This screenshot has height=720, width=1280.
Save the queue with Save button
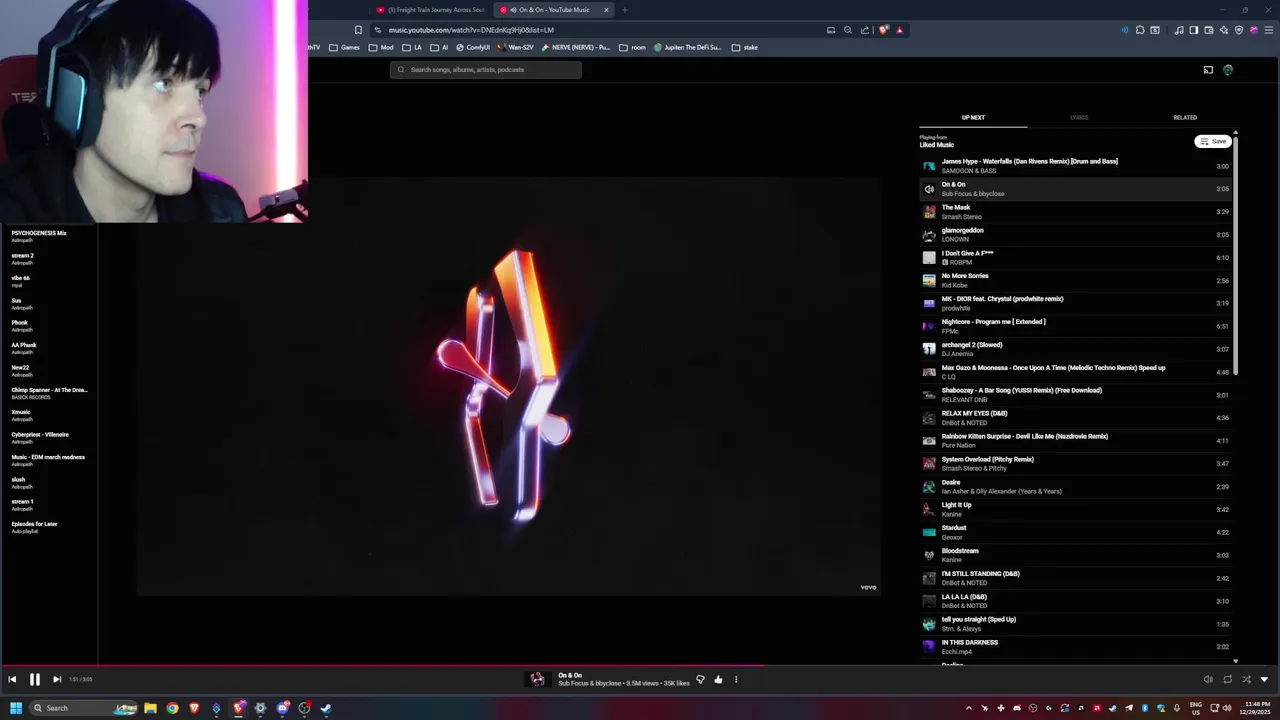point(1213,141)
